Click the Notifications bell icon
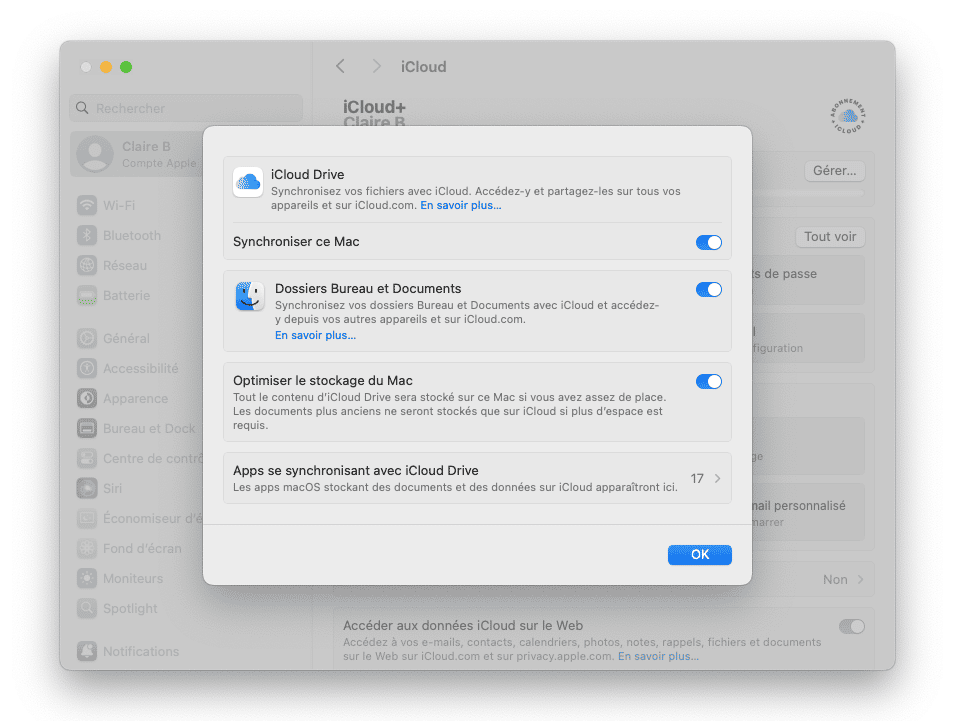This screenshot has width=958, height=721. click(87, 651)
